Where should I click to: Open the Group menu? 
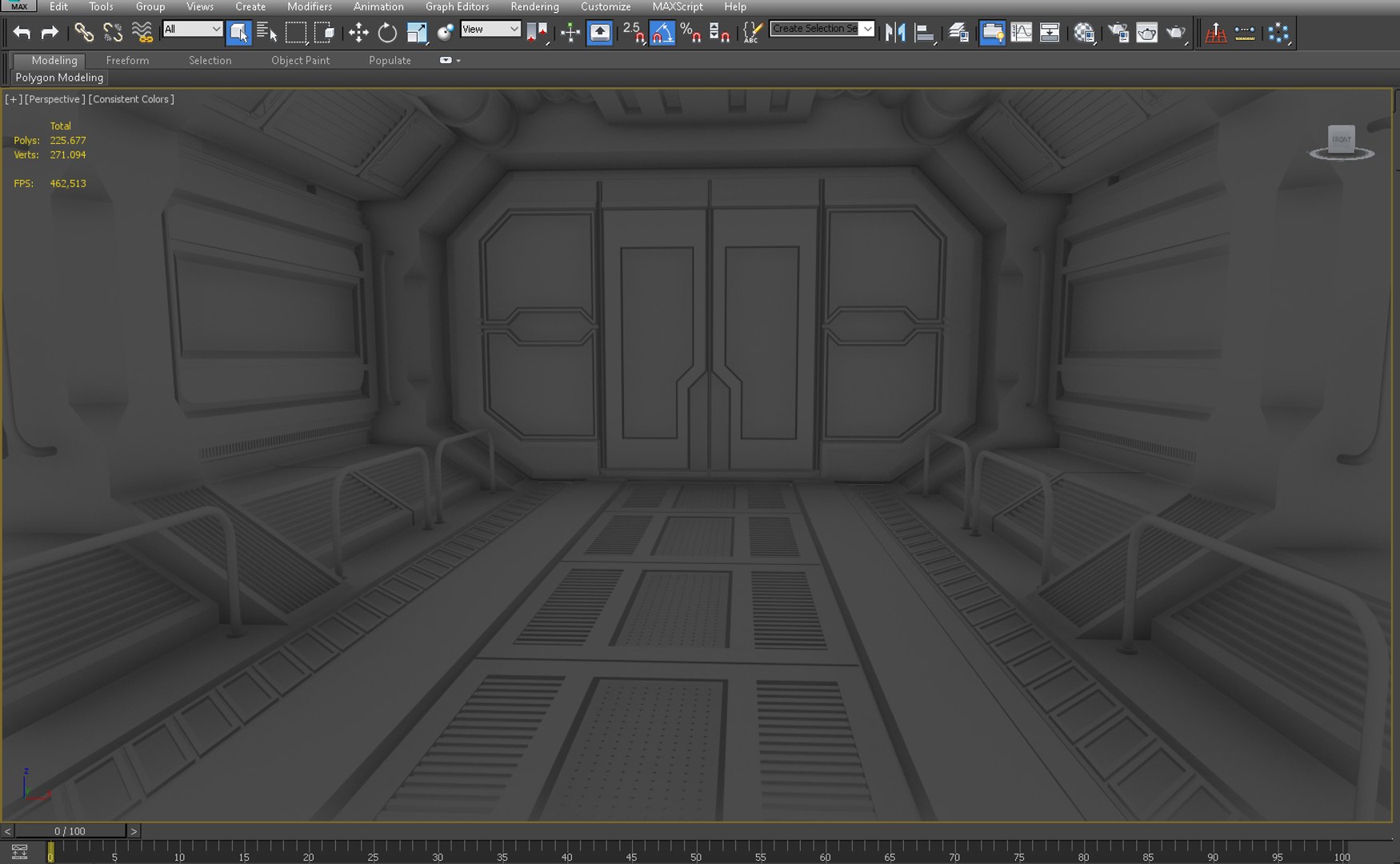point(150,6)
